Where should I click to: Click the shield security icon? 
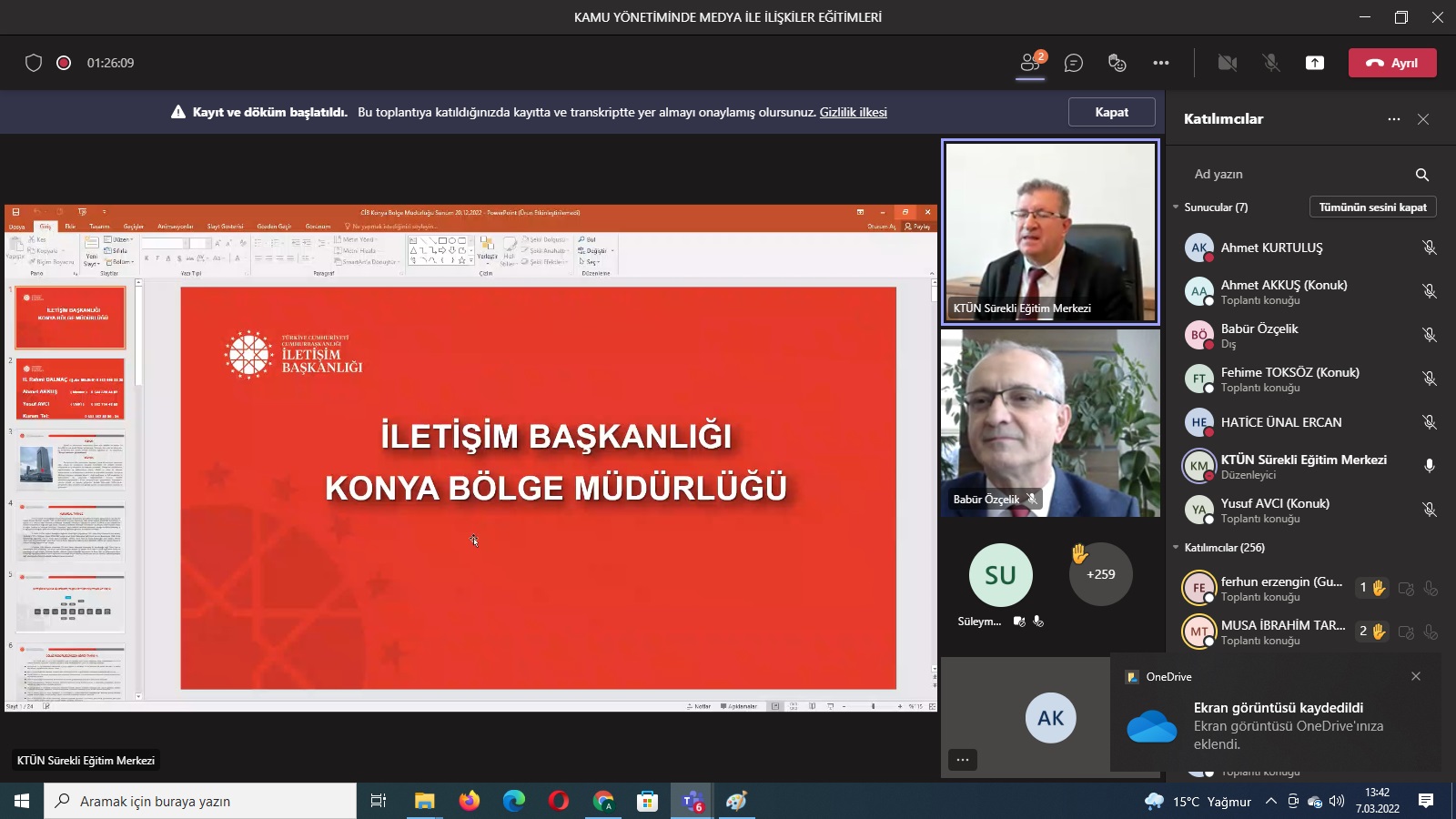[x=34, y=63]
